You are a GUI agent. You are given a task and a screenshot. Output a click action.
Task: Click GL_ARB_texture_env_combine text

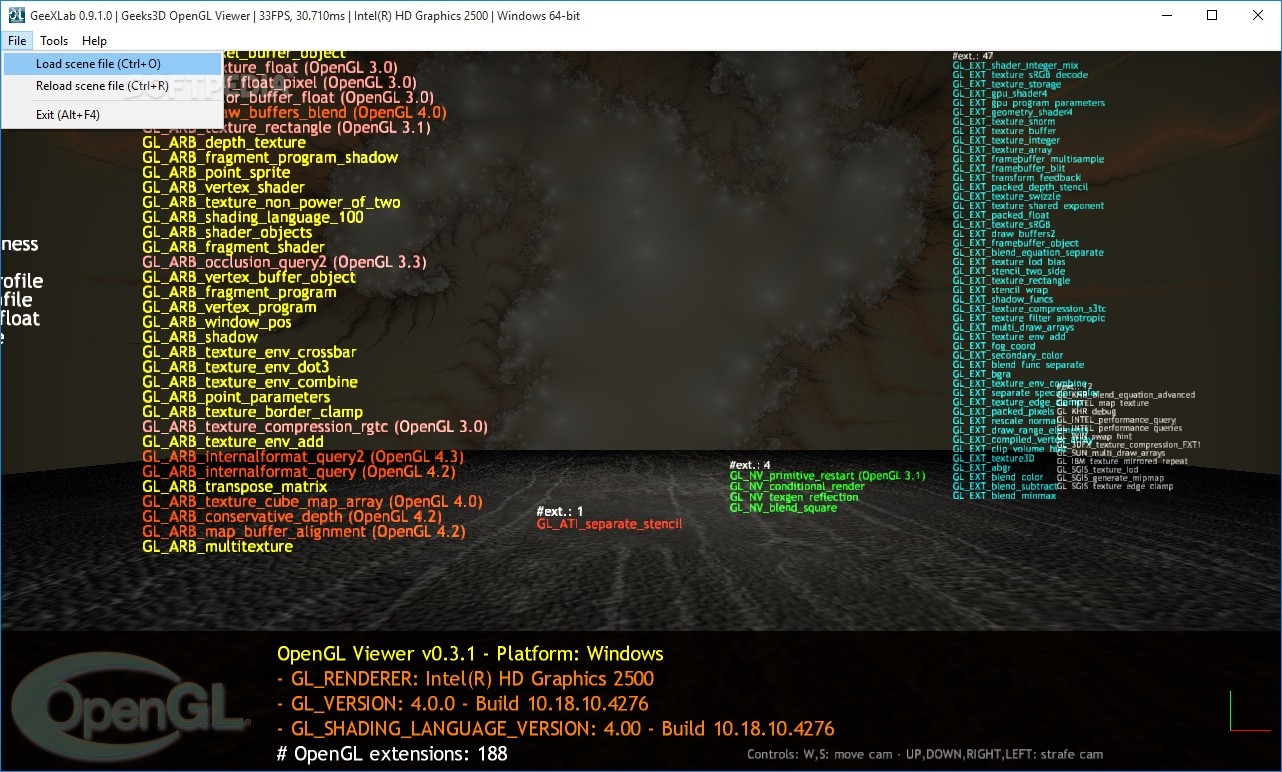(250, 382)
